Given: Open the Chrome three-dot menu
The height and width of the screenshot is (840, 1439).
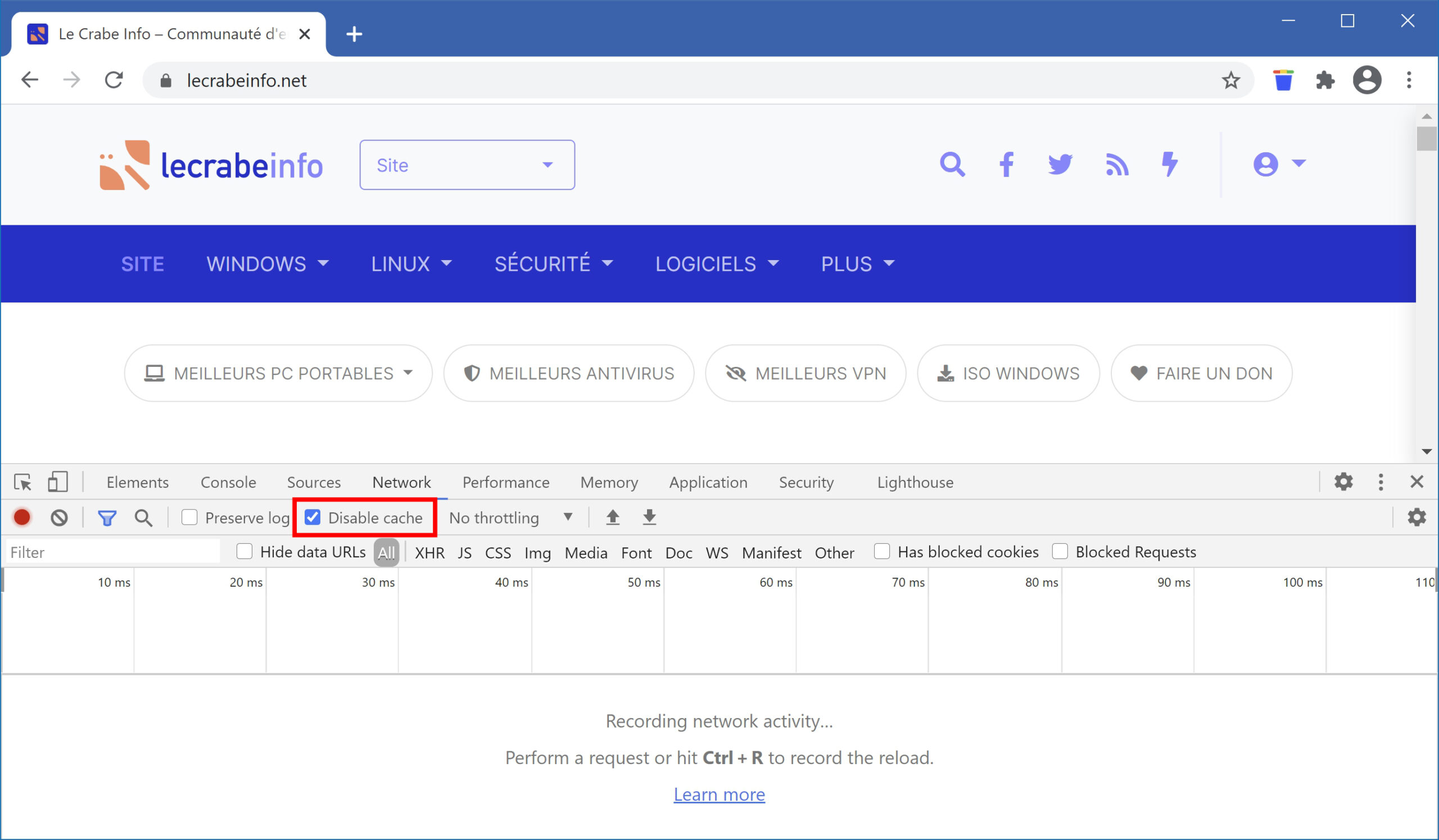Looking at the screenshot, I should coord(1409,80).
